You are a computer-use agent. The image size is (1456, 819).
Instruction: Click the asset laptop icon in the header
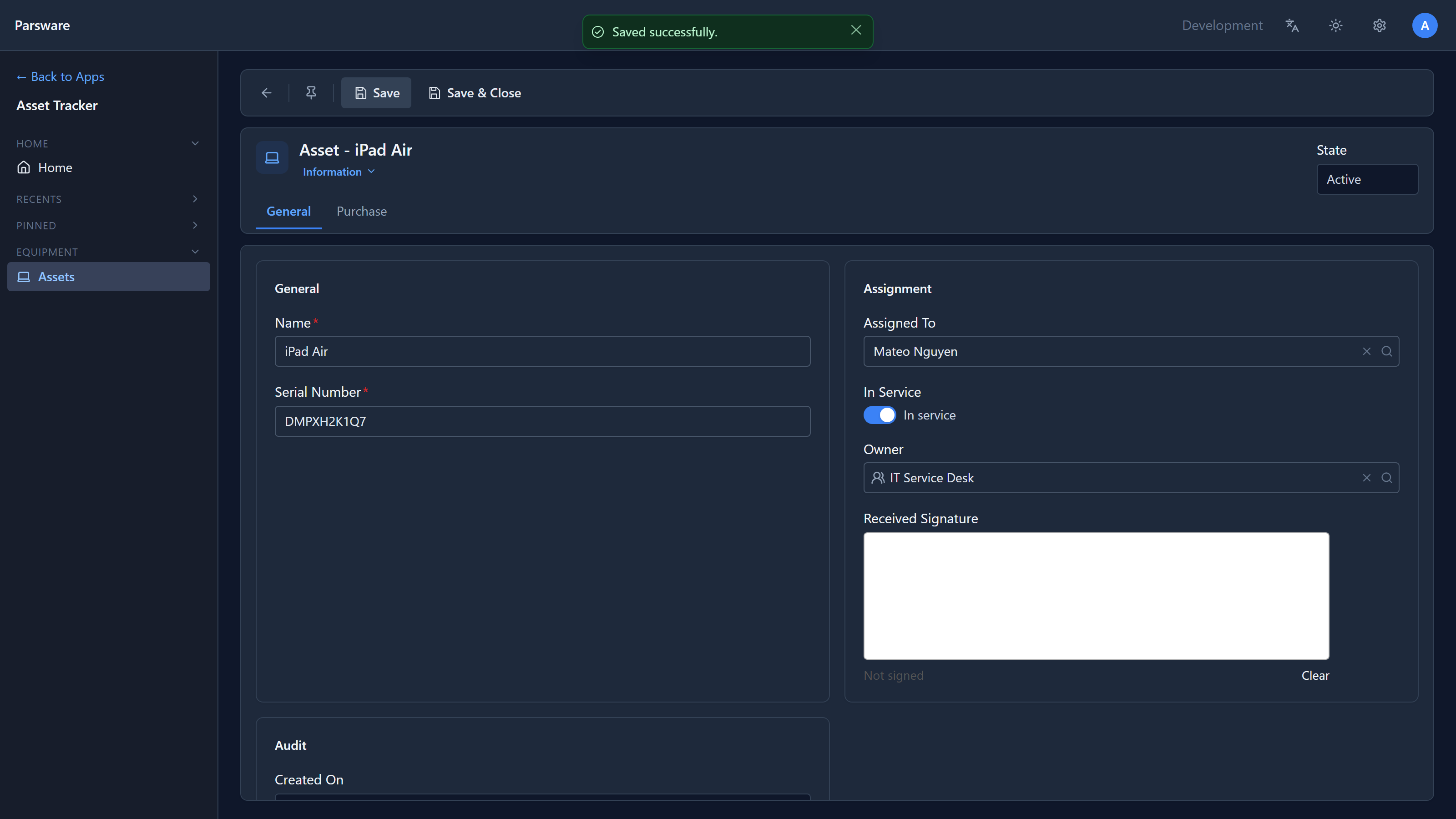(273, 158)
